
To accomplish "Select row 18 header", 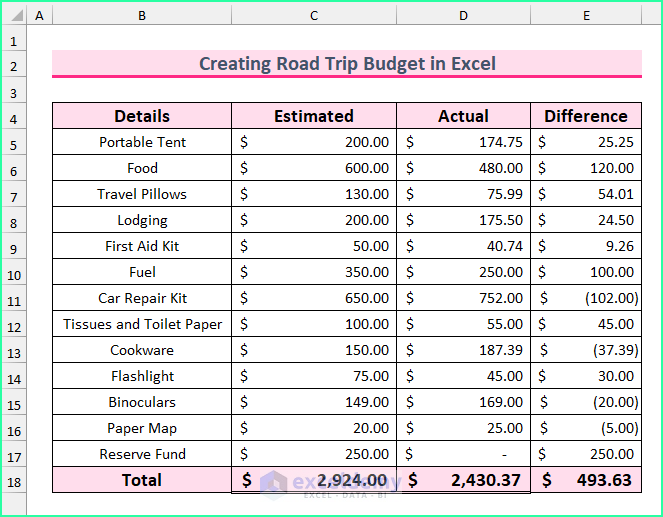I will pos(14,480).
